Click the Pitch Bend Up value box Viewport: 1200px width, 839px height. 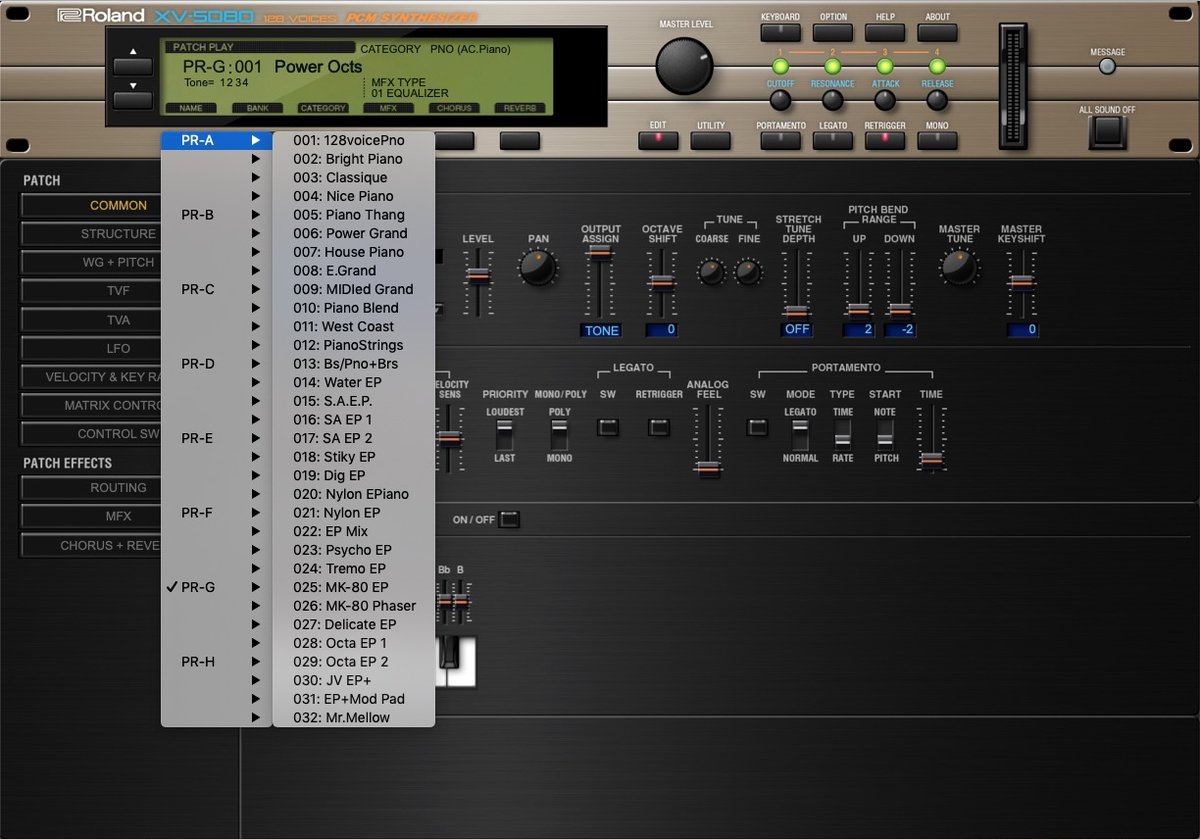pos(858,330)
